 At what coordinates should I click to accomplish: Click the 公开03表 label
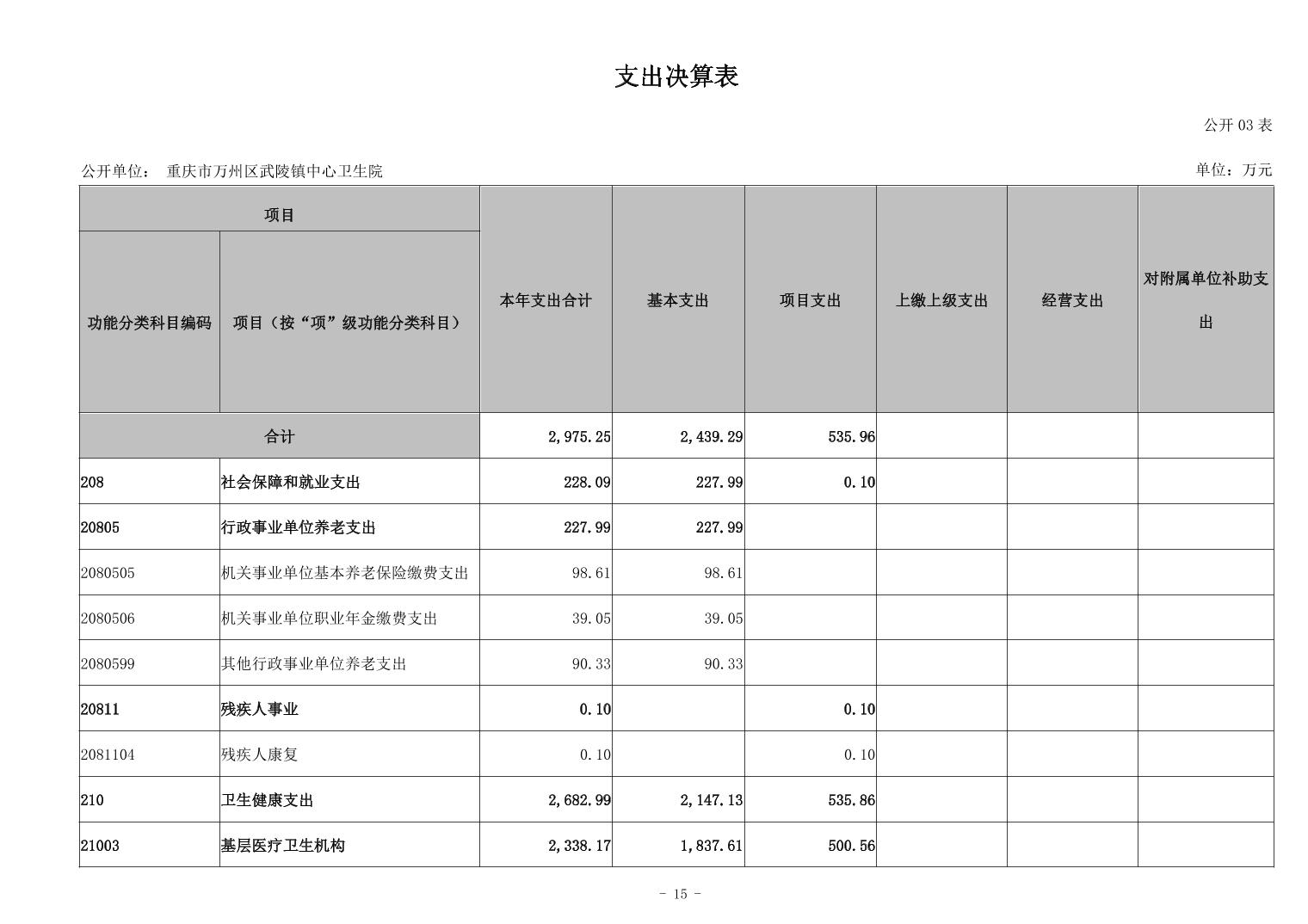pyautogui.click(x=1237, y=126)
